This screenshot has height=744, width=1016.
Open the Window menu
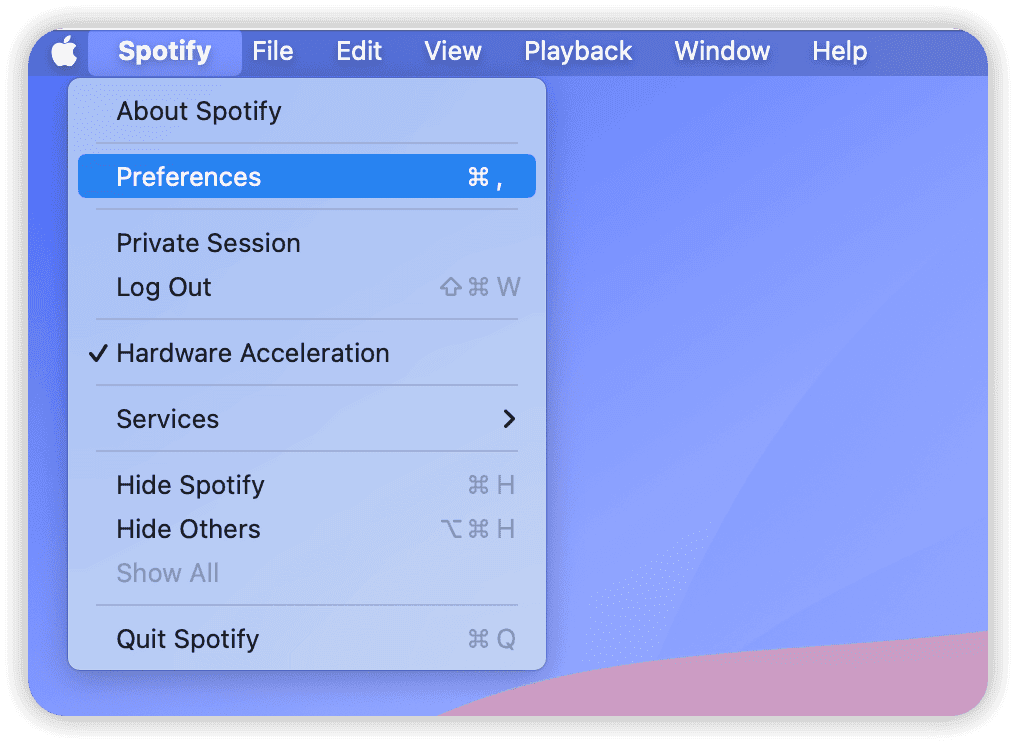click(x=722, y=51)
